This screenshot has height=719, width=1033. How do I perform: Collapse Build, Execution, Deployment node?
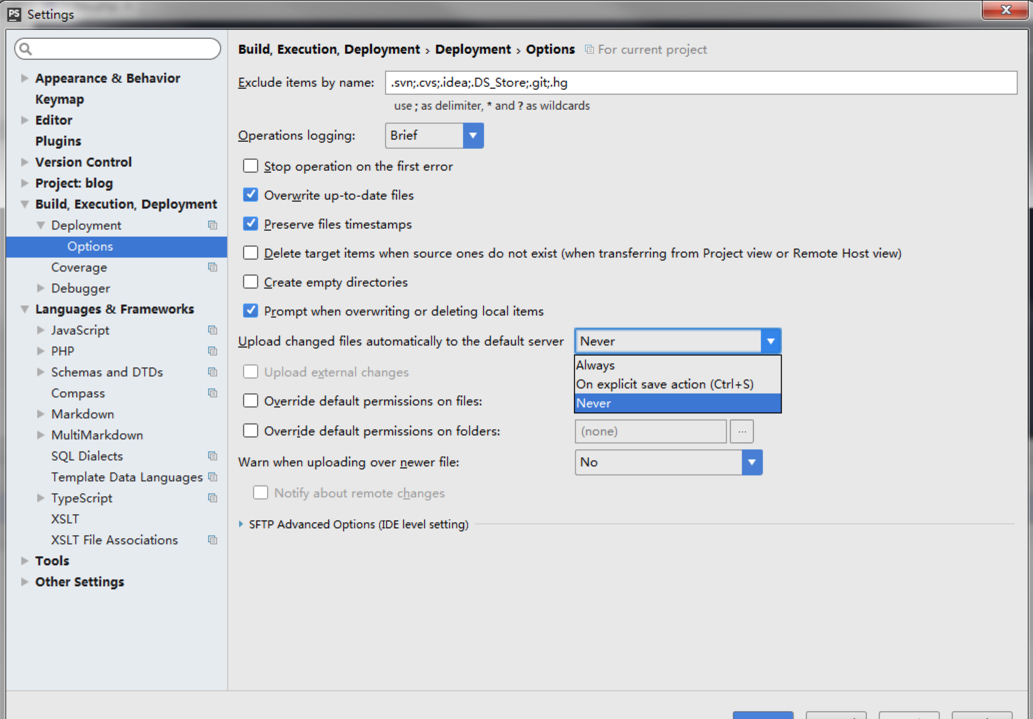[x=24, y=204]
